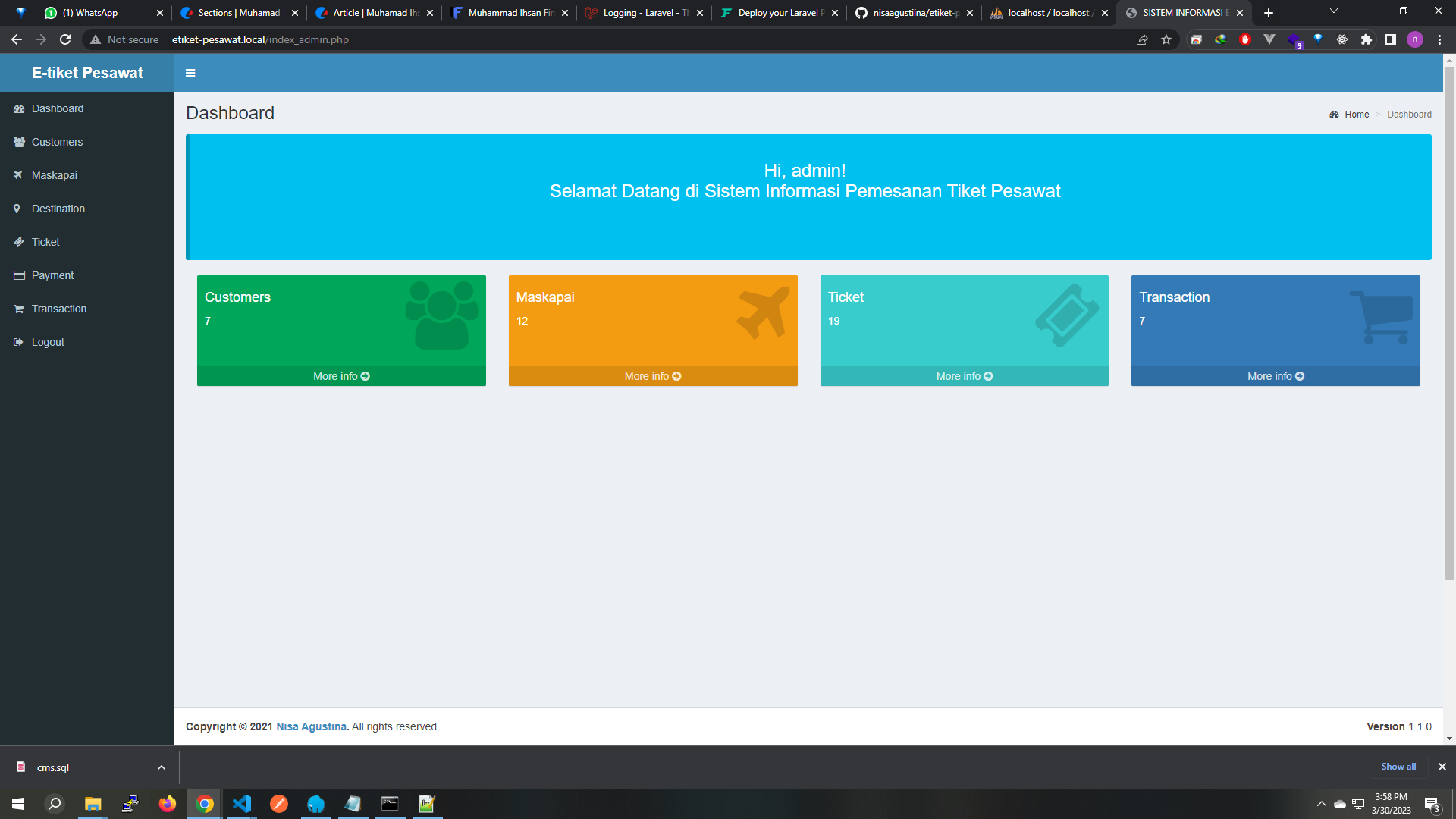Image resolution: width=1456 pixels, height=819 pixels.
Task: Open Visual Studio Code from taskbar
Action: [x=242, y=804]
